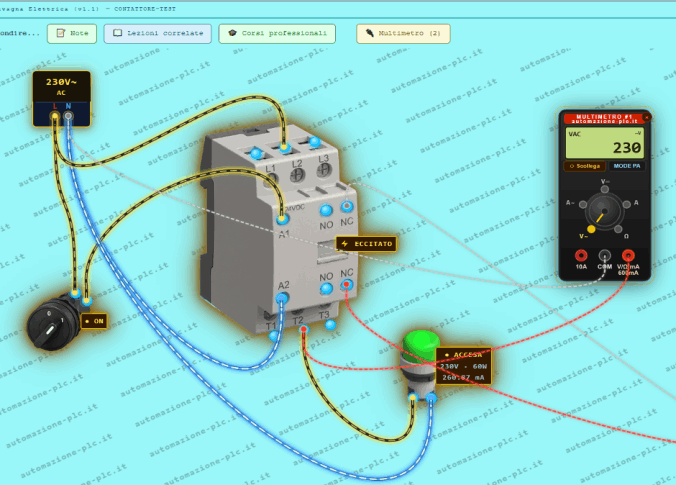The image size is (676, 485).
Task: Close the Multimetro #1 panel
Action: [x=646, y=117]
